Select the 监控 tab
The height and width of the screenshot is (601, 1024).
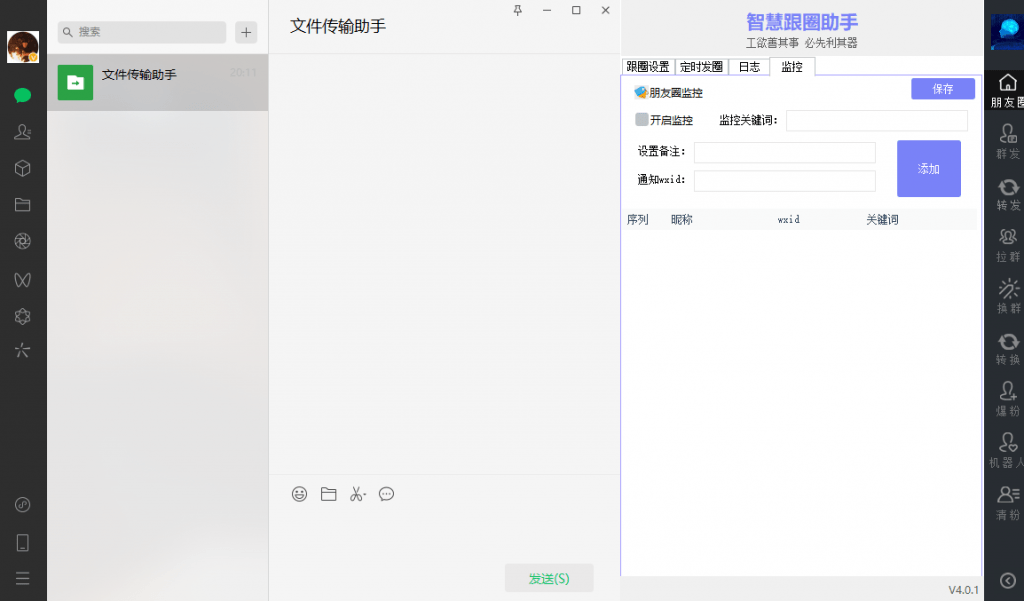(x=792, y=67)
